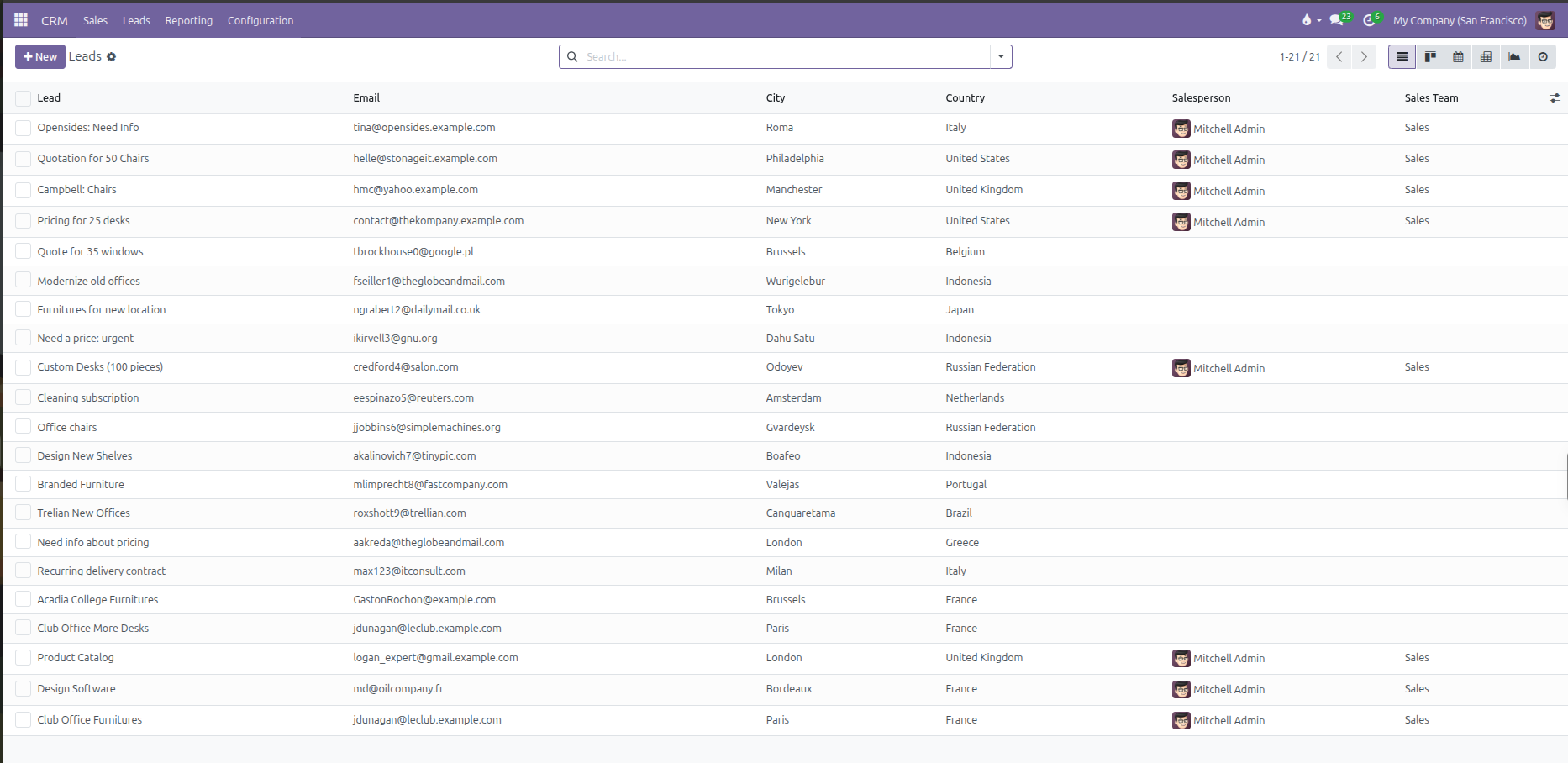Click the search magnifier icon
The width and height of the screenshot is (1568, 763).
(572, 57)
